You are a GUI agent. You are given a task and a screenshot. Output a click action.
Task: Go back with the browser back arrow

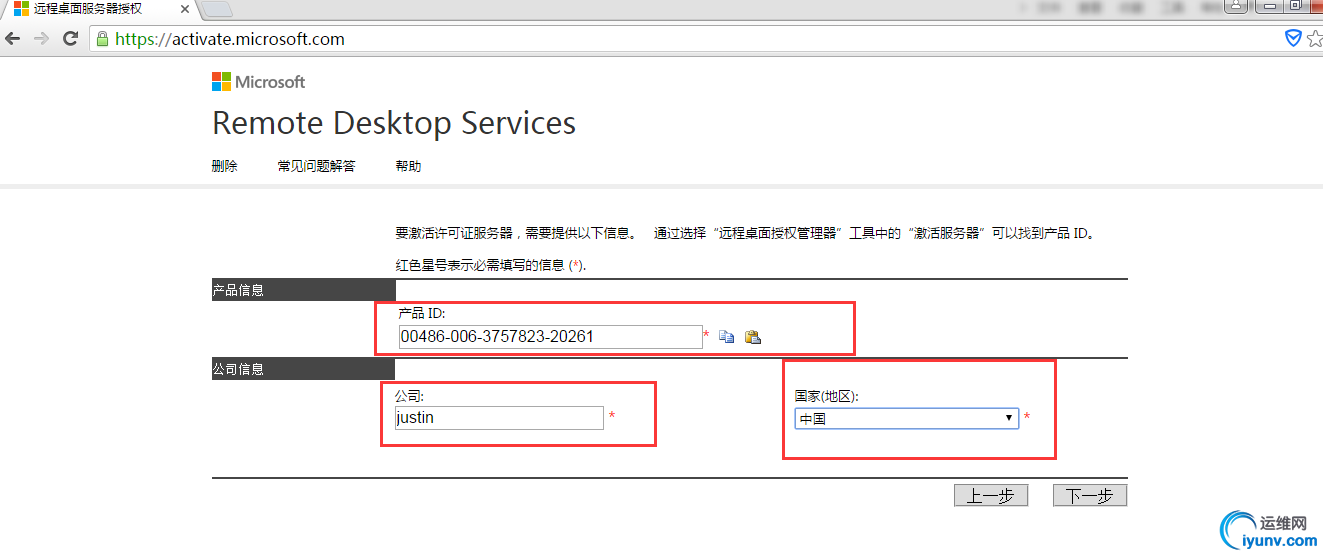tap(12, 39)
